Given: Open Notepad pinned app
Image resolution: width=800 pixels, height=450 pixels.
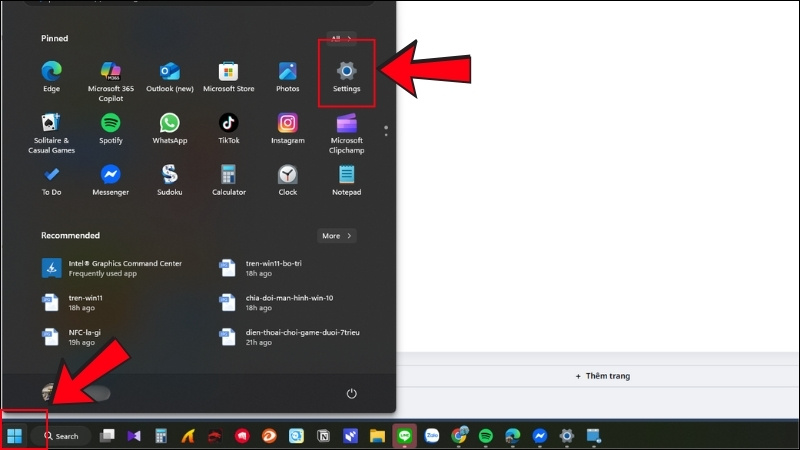Looking at the screenshot, I should (x=346, y=180).
